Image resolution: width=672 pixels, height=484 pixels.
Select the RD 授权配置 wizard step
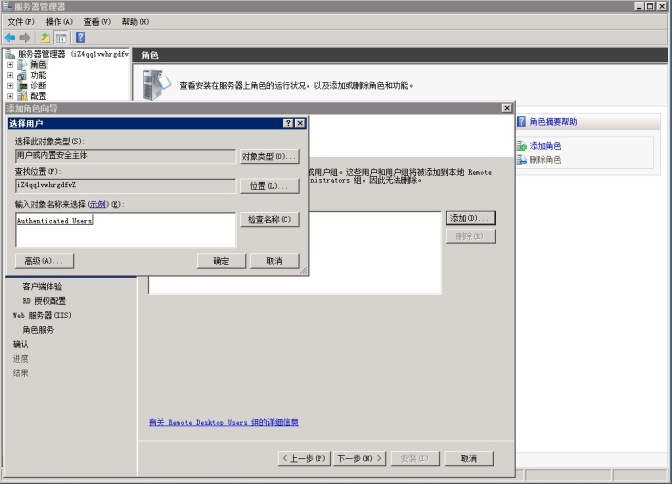(44, 301)
